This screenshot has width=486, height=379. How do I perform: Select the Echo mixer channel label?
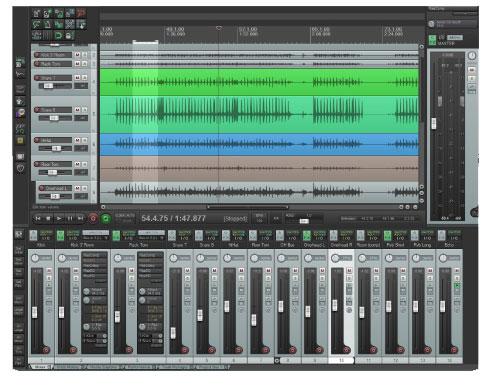tap(449, 245)
